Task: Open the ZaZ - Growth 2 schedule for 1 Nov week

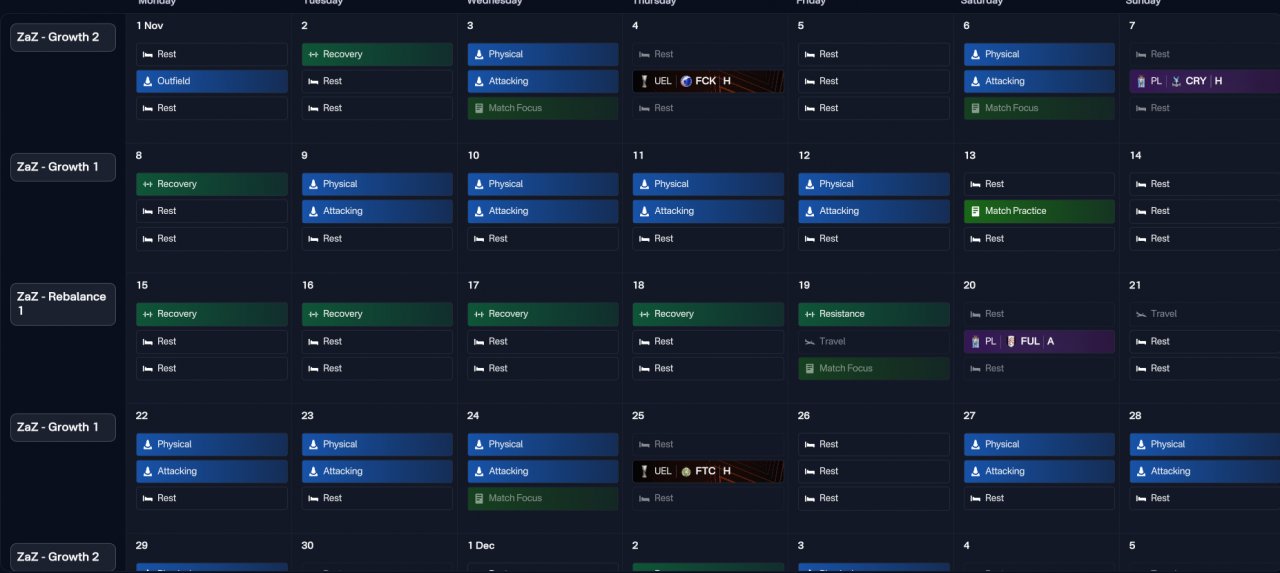Action: (x=63, y=37)
